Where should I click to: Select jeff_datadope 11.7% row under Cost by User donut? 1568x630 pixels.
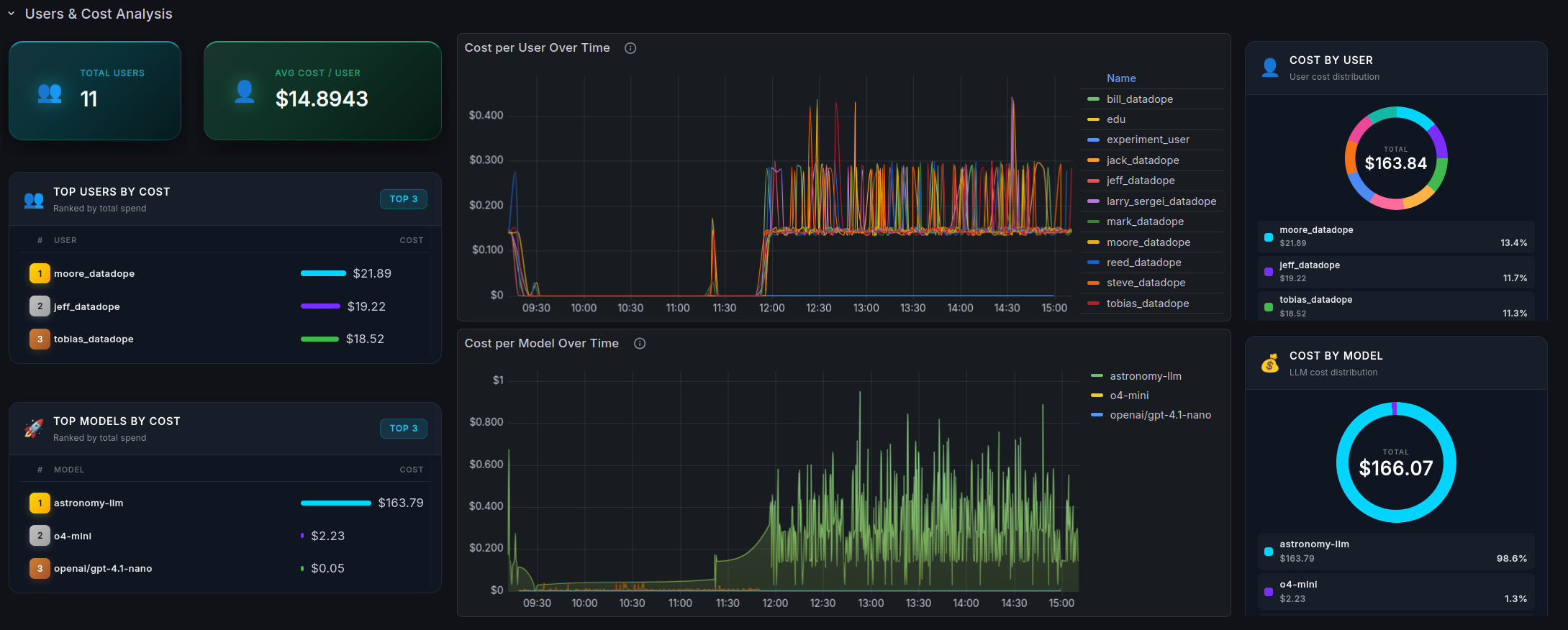tap(1396, 272)
